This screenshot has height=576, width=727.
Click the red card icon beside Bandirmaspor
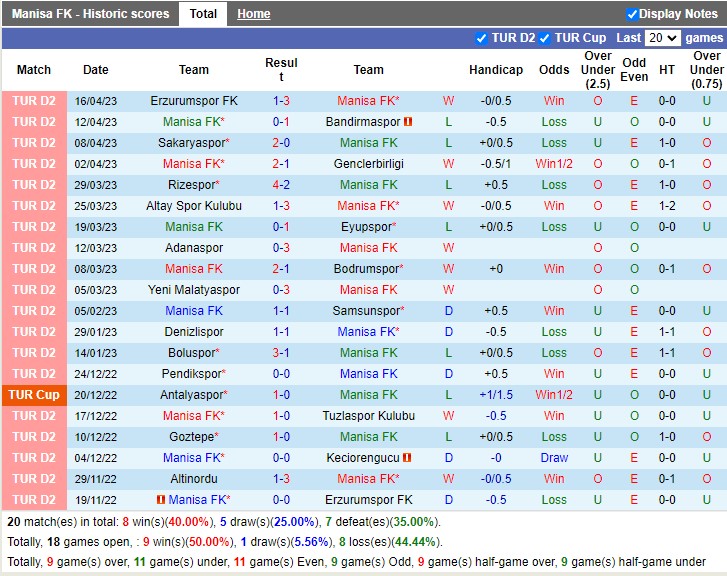pyautogui.click(x=408, y=122)
